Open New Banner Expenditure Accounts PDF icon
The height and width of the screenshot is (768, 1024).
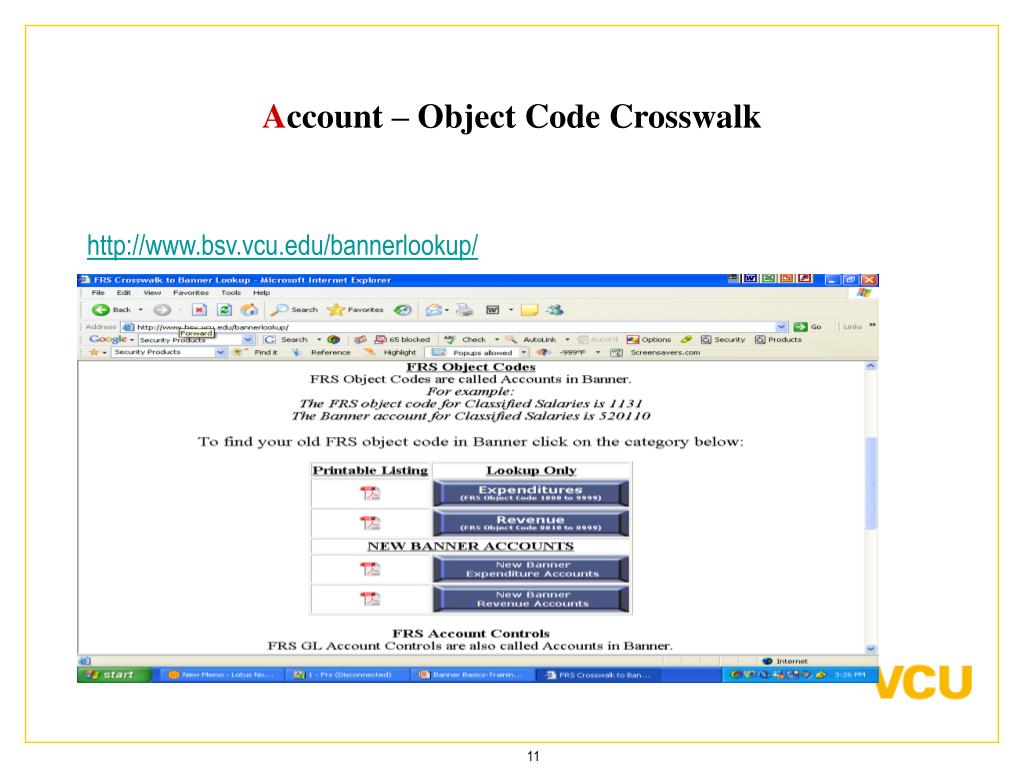coord(370,569)
